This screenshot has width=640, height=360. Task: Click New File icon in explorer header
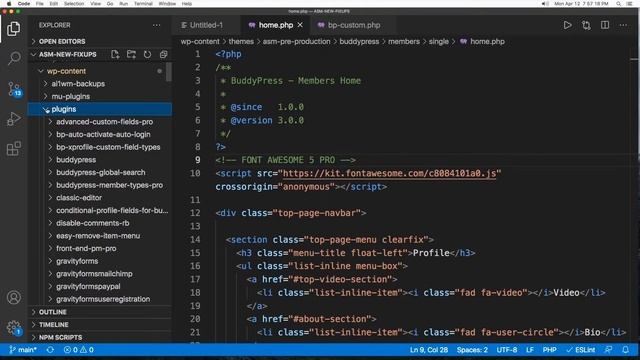coord(115,54)
